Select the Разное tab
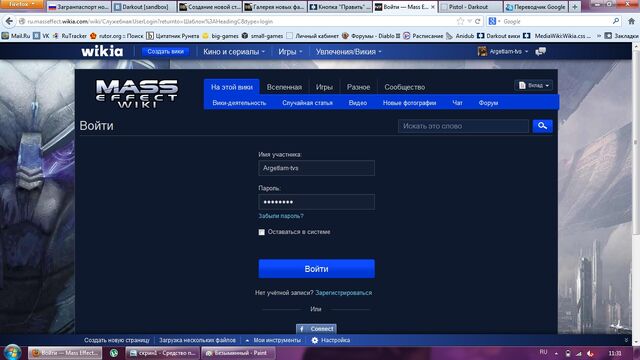The image size is (640, 360). pyautogui.click(x=358, y=87)
